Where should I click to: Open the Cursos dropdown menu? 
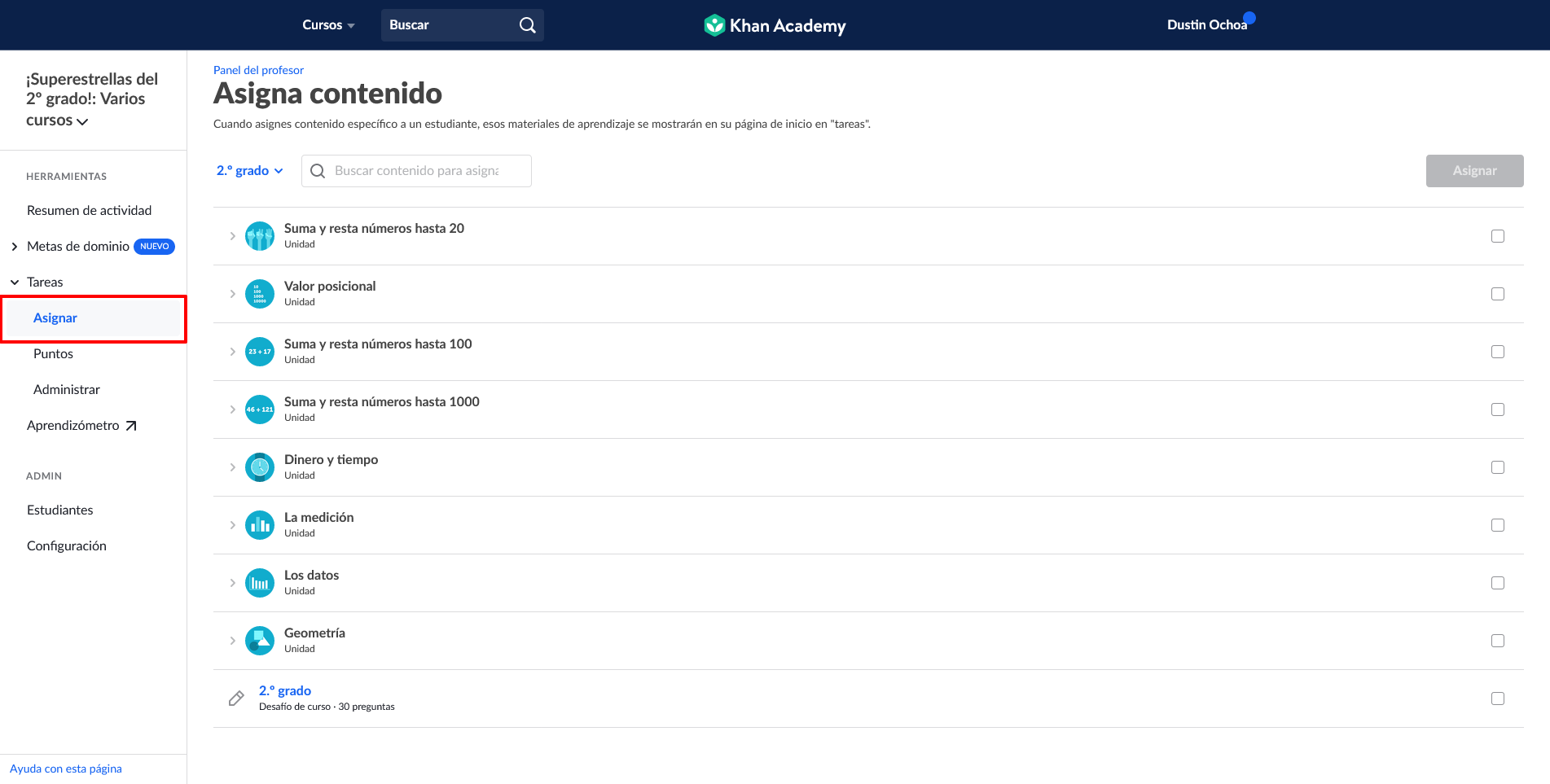(328, 25)
